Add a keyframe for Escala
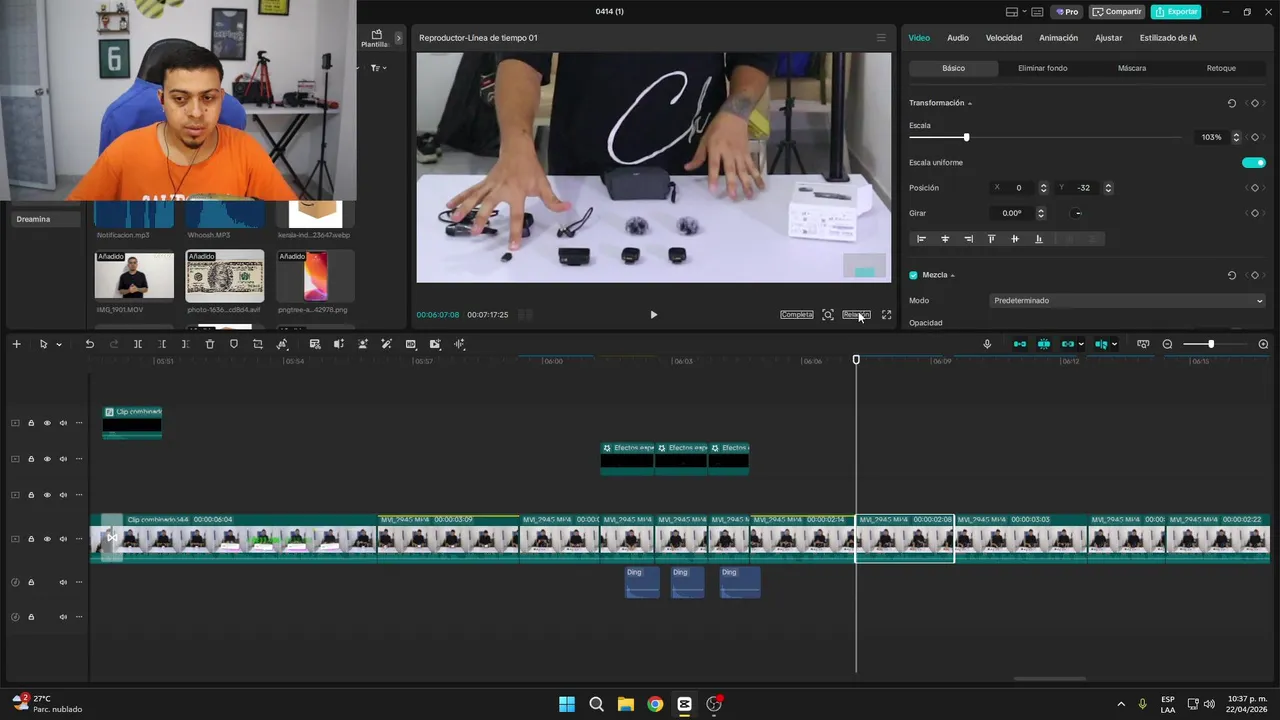The image size is (1280, 720). [1255, 137]
